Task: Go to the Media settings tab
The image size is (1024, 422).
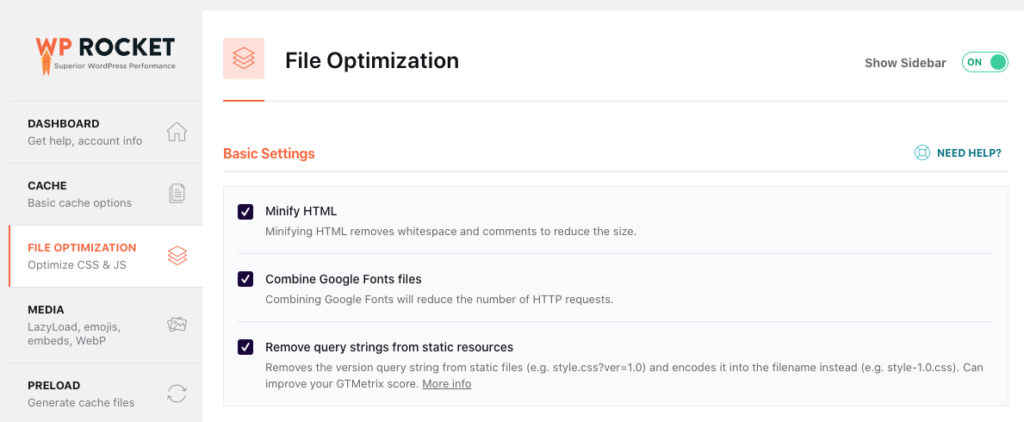Action: coord(46,310)
